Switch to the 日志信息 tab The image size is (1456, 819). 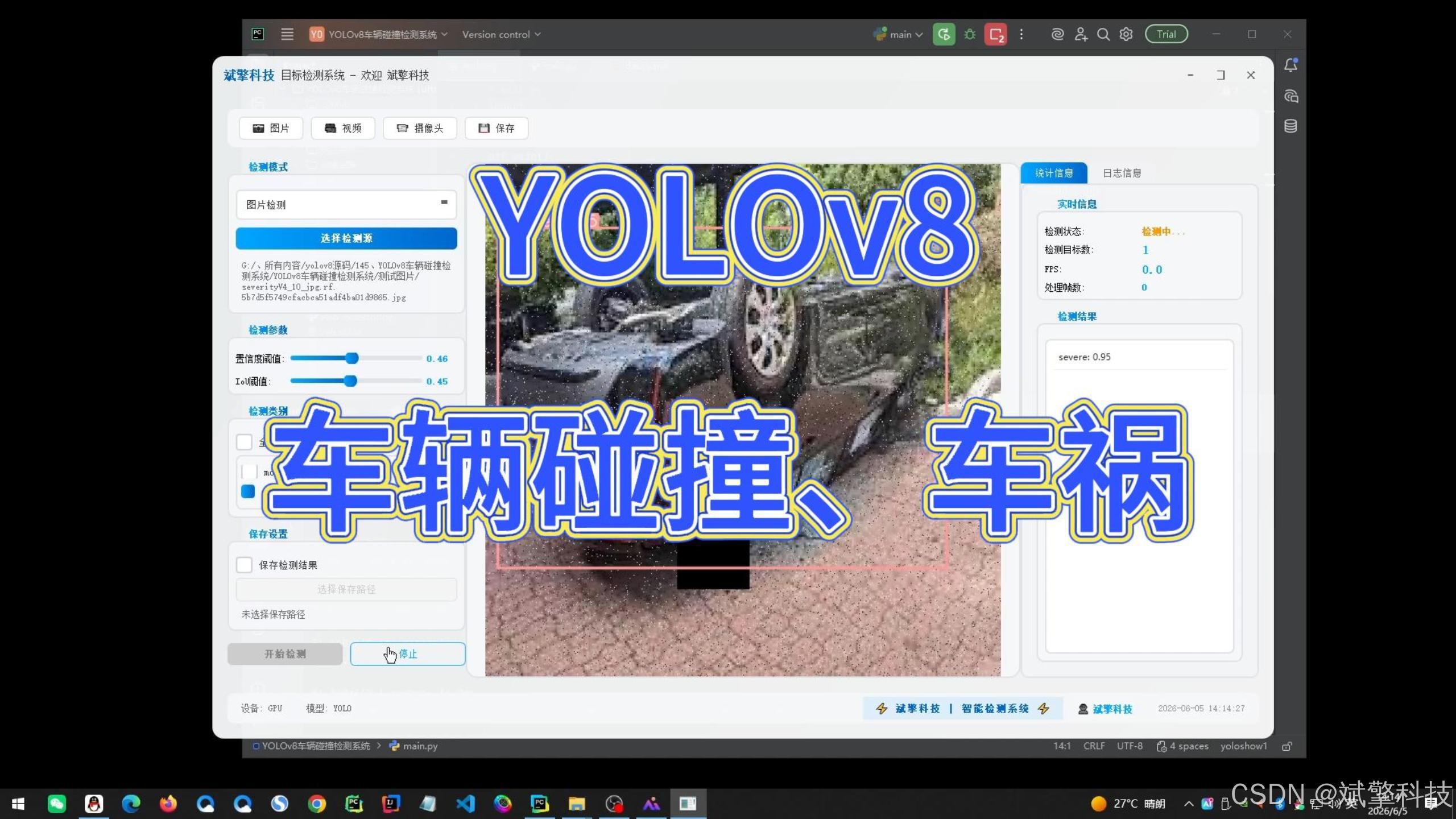click(1122, 173)
